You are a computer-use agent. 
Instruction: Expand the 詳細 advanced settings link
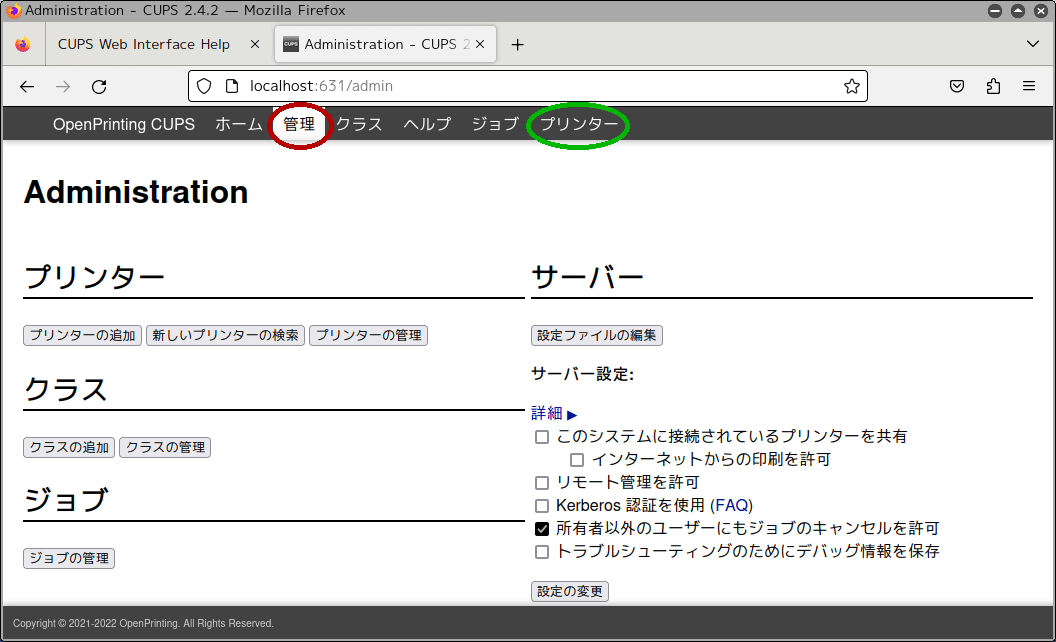click(x=554, y=414)
